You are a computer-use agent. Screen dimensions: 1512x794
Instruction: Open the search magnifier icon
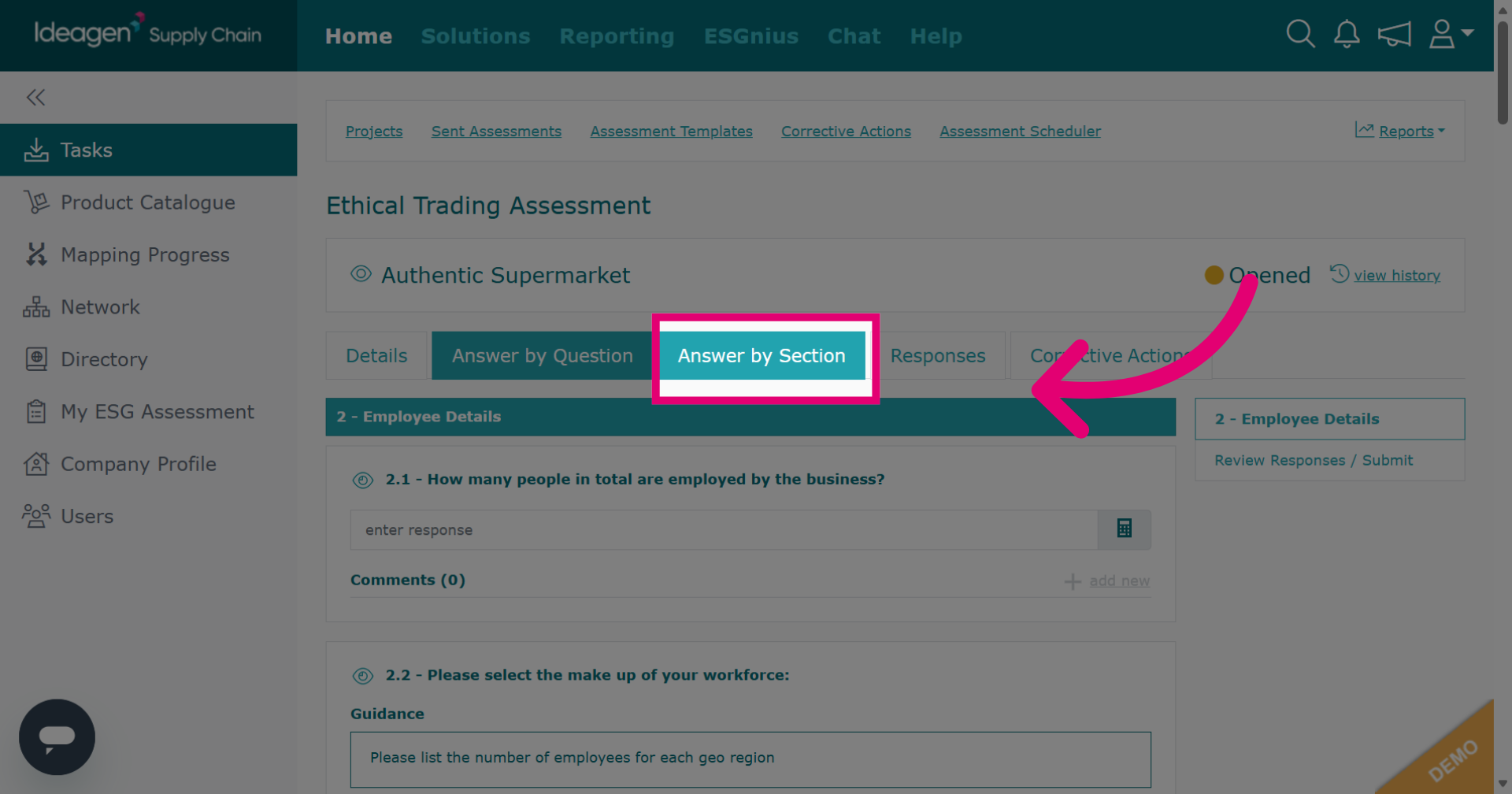(x=1300, y=34)
